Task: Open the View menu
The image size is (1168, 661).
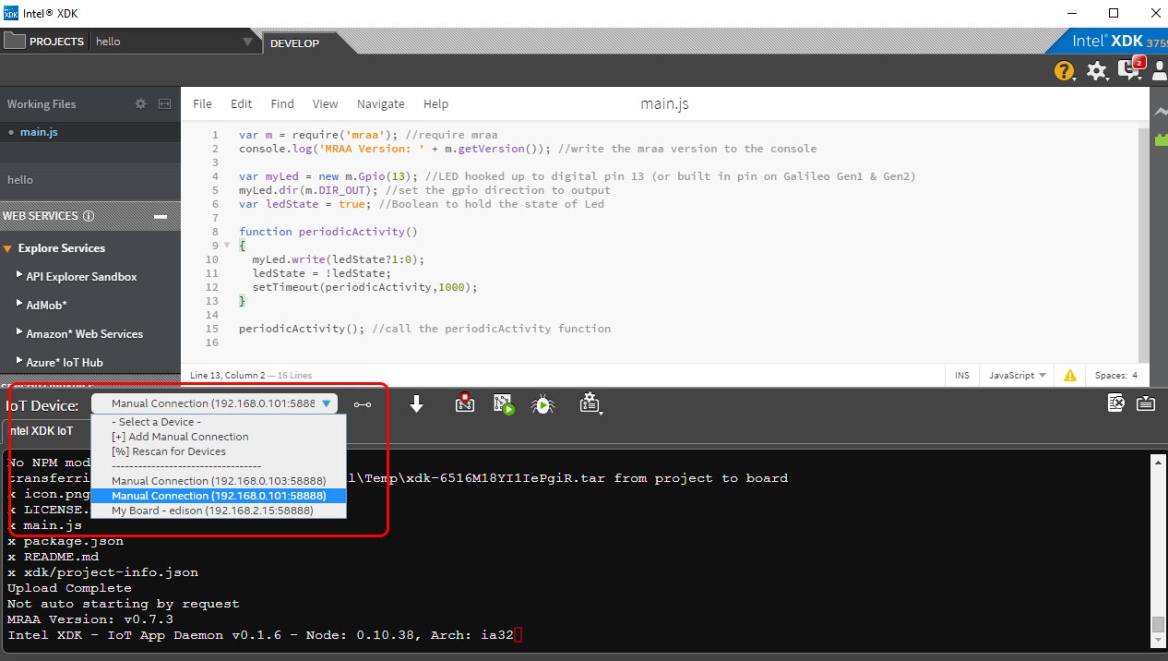Action: click(325, 104)
